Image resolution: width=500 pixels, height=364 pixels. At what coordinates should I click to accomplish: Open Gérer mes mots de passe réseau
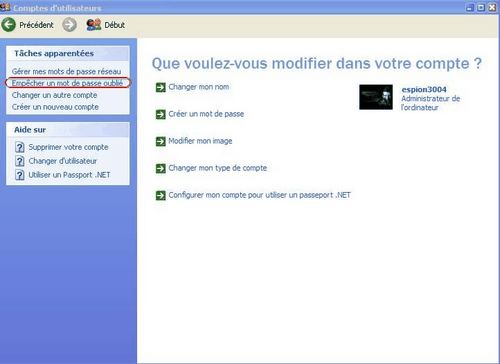[x=67, y=71]
